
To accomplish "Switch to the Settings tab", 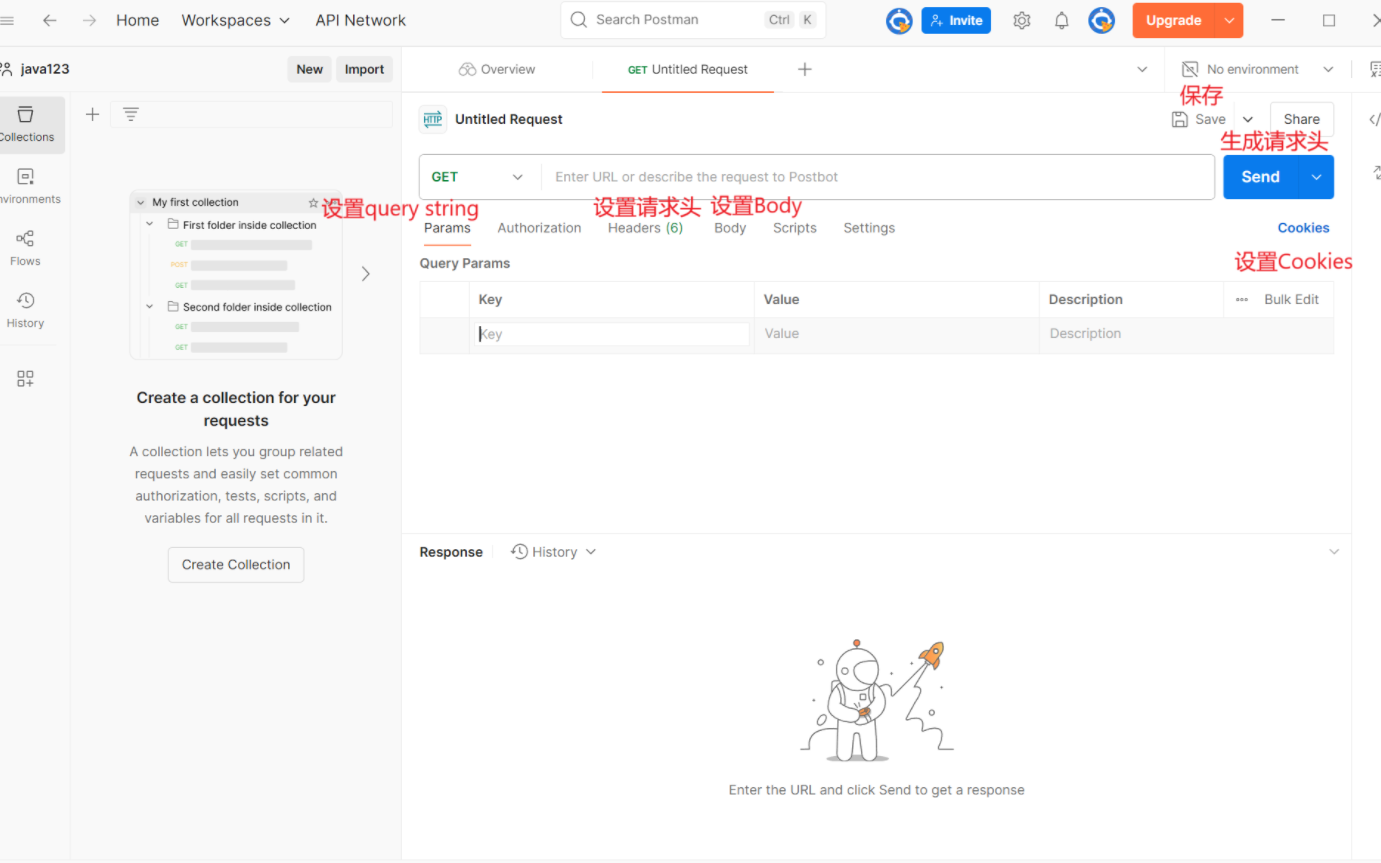I will coord(869,228).
